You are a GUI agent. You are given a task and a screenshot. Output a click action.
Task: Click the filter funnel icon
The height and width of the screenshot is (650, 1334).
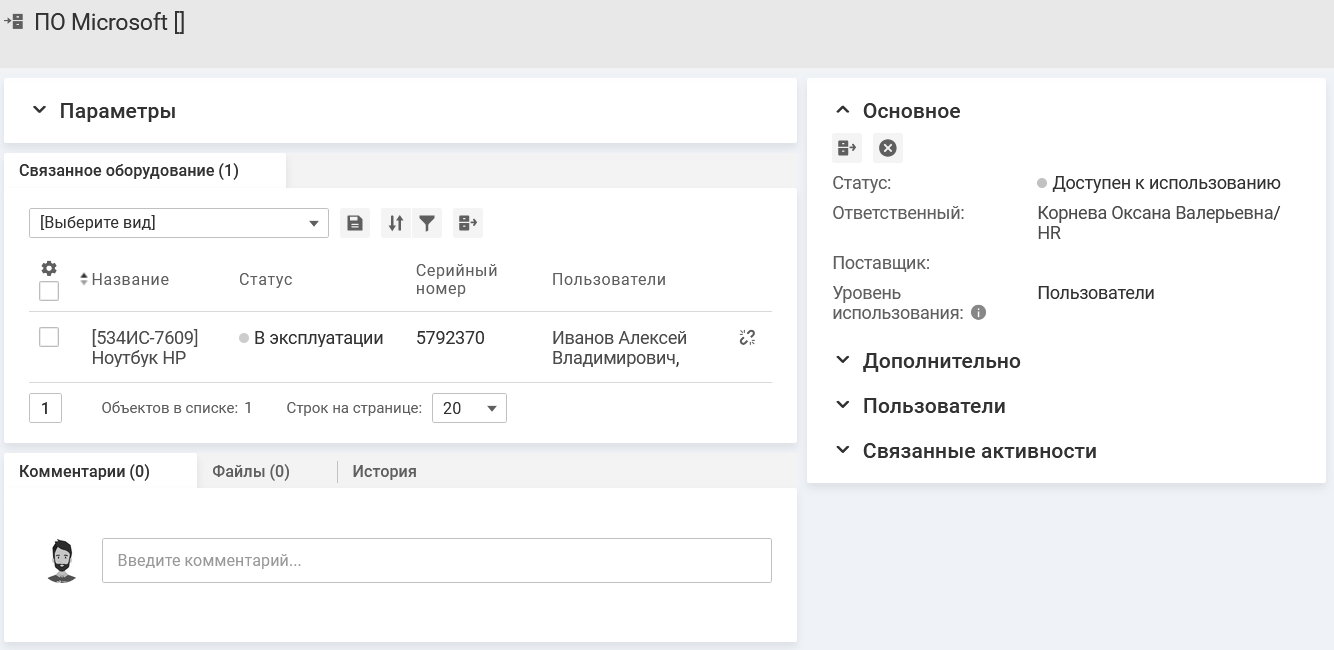click(x=427, y=223)
